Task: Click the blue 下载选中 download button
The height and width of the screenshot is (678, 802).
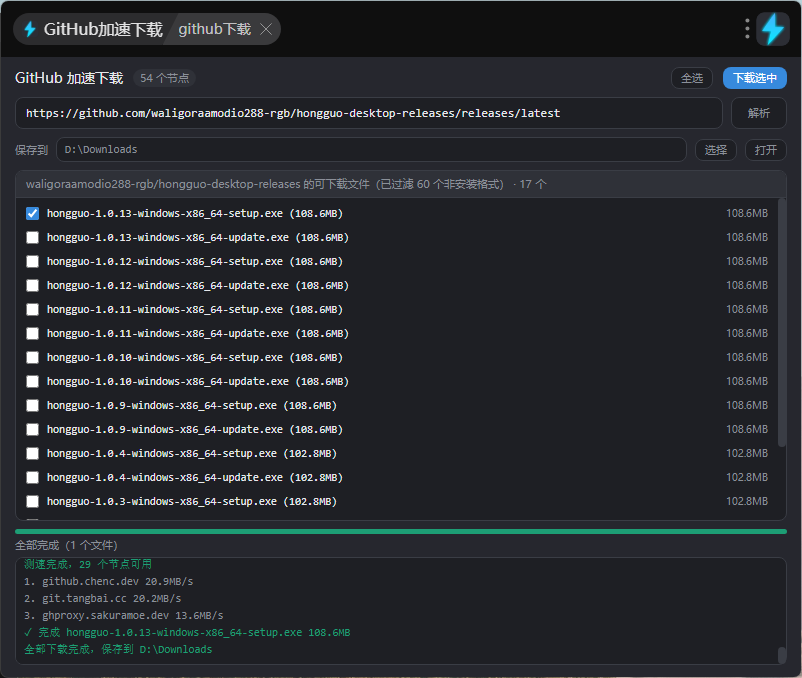Action: point(754,78)
